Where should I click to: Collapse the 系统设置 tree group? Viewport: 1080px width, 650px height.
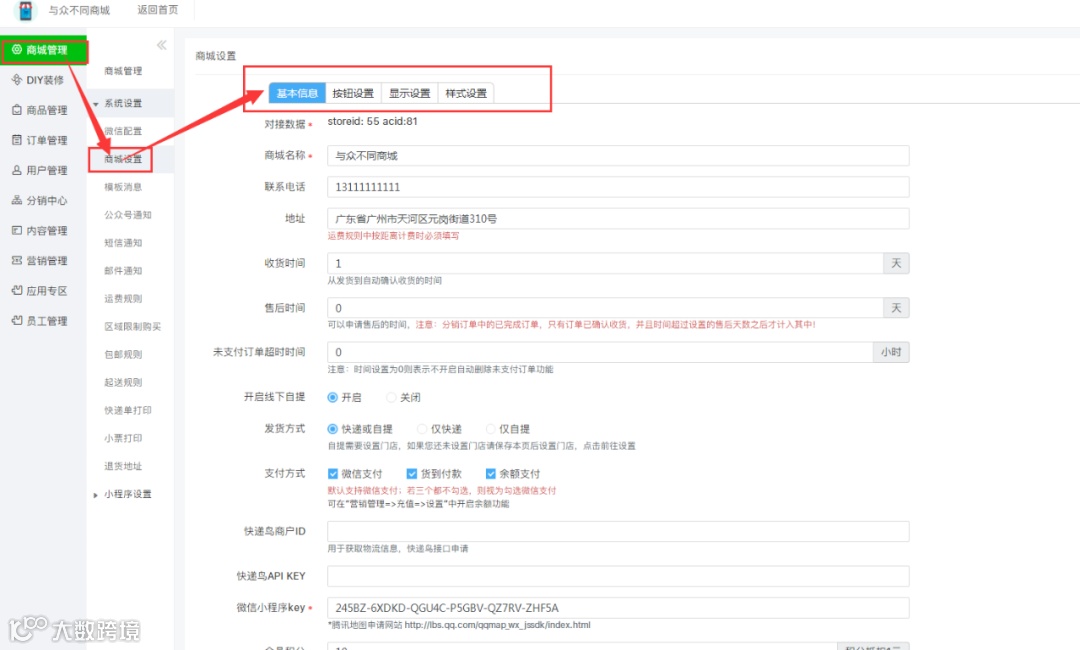coord(96,104)
